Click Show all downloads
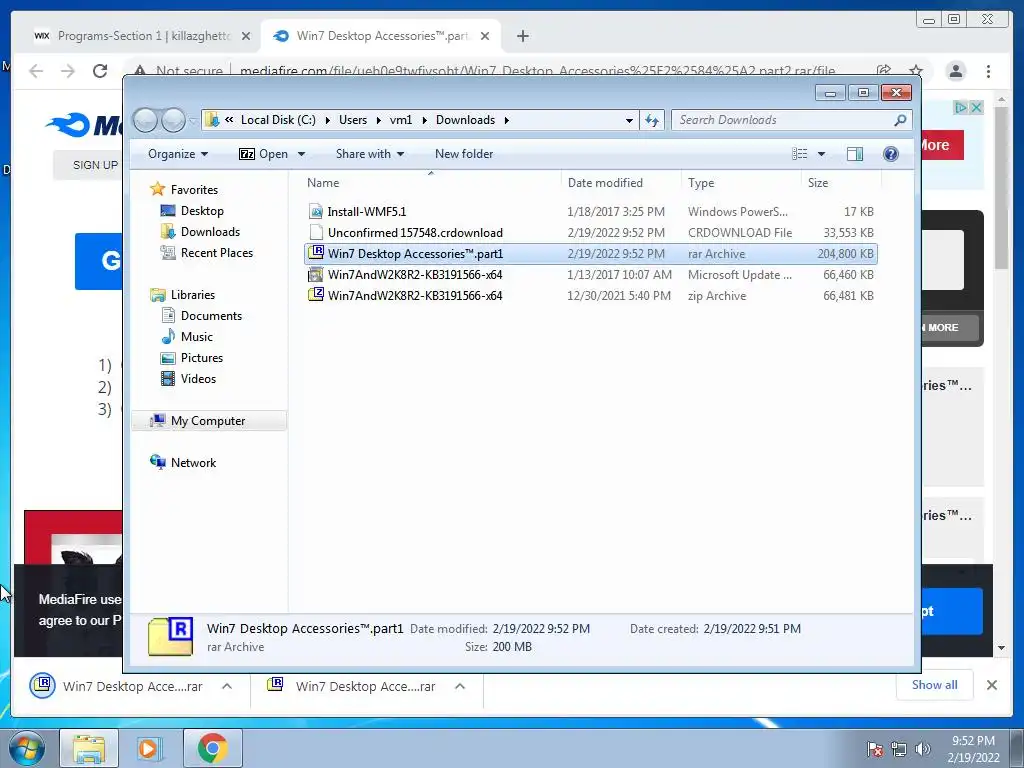The width and height of the screenshot is (1024, 768). pos(935,685)
